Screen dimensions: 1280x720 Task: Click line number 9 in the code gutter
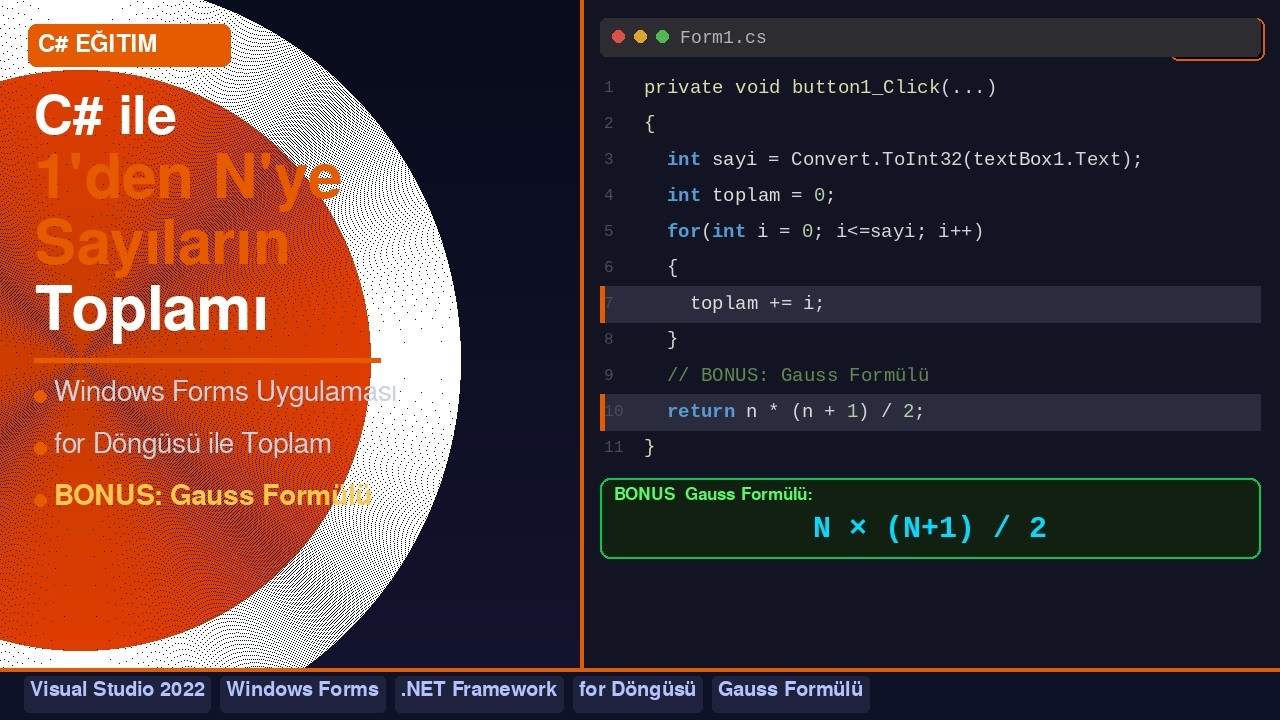click(608, 375)
